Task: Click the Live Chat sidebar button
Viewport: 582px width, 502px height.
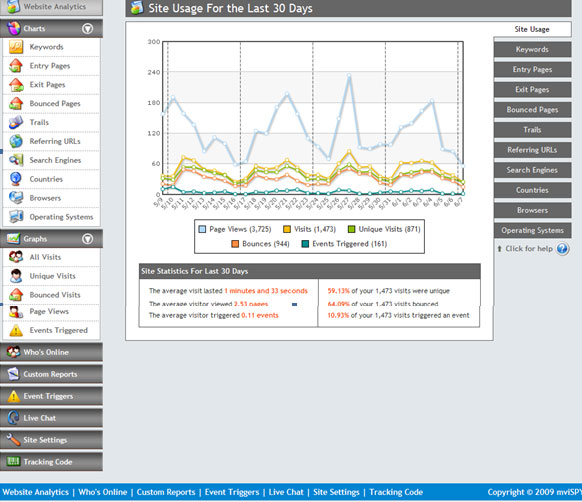Action: pos(51,418)
